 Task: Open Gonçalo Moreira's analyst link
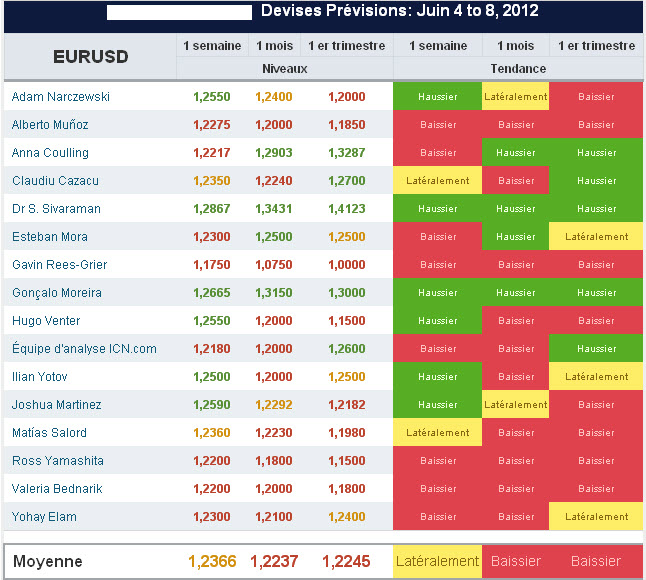pyautogui.click(x=57, y=293)
